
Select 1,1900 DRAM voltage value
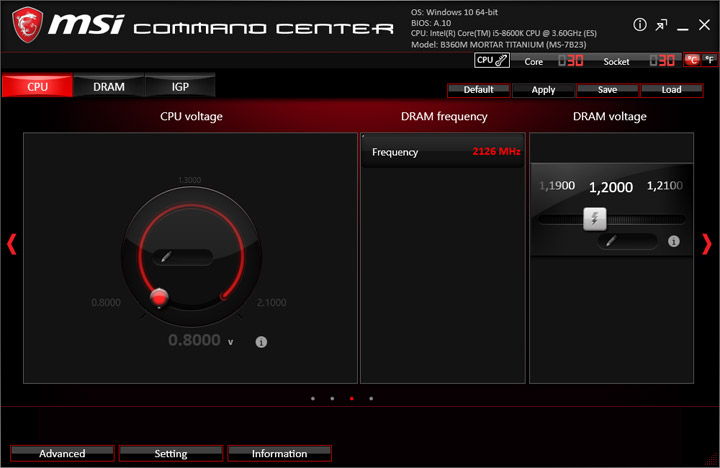point(557,186)
